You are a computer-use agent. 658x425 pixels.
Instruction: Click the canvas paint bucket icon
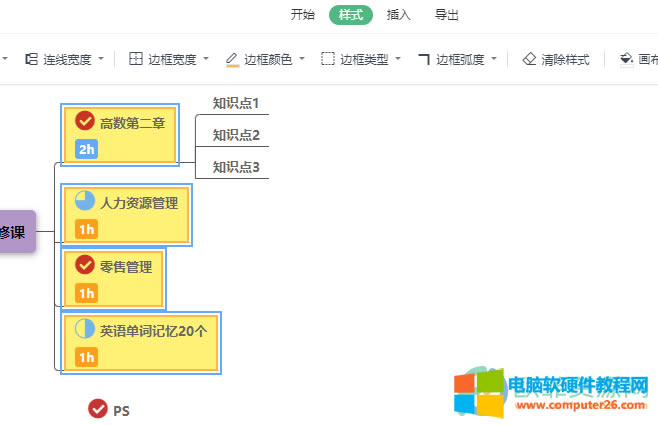tap(627, 60)
